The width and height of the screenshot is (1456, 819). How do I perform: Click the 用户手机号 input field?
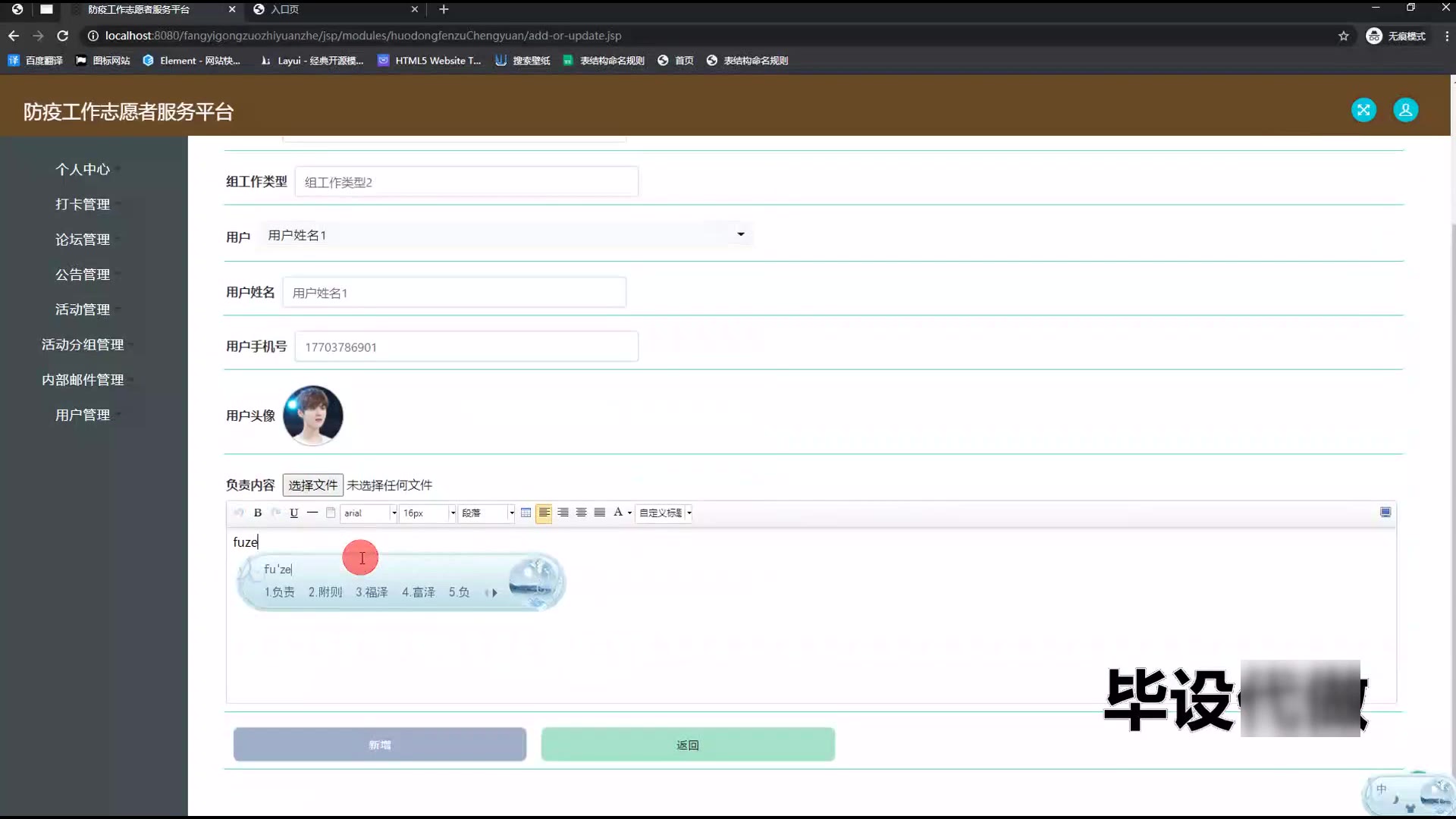[x=466, y=347]
